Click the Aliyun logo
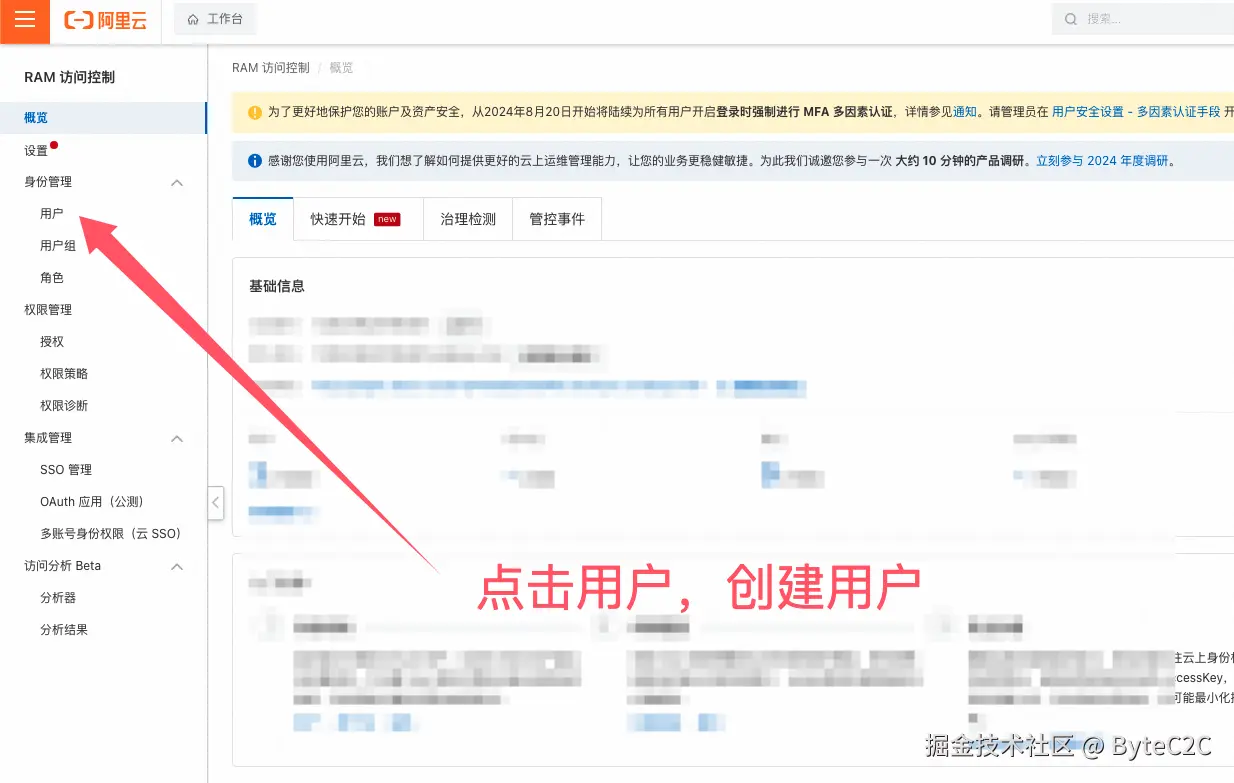 (x=105, y=20)
